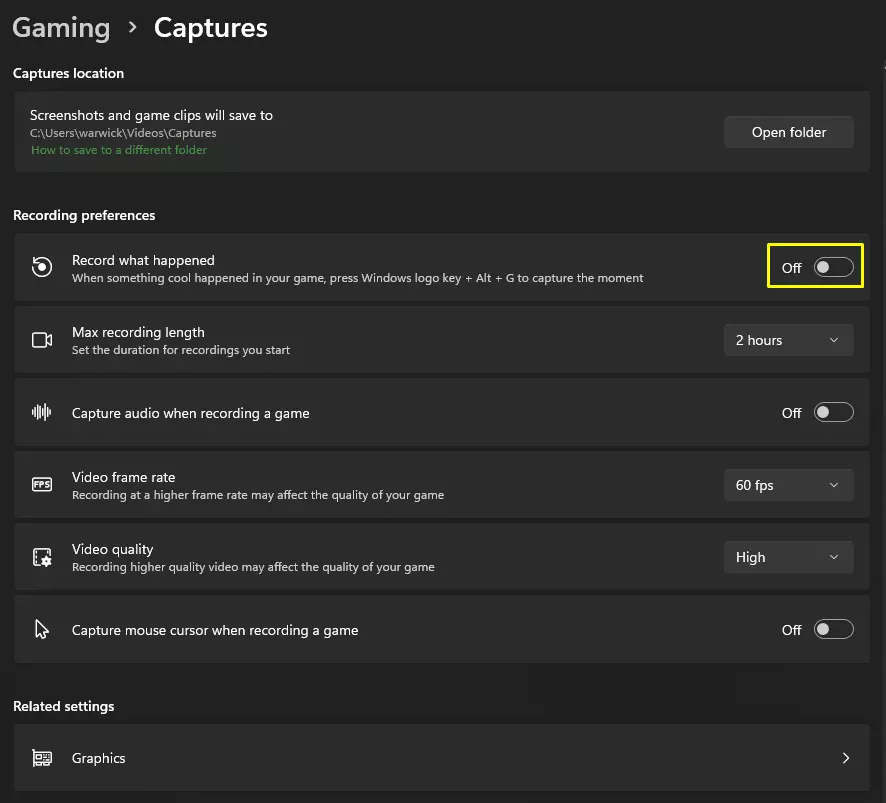Turn on Capture audio when recording
This screenshot has width=886, height=803.
click(833, 413)
